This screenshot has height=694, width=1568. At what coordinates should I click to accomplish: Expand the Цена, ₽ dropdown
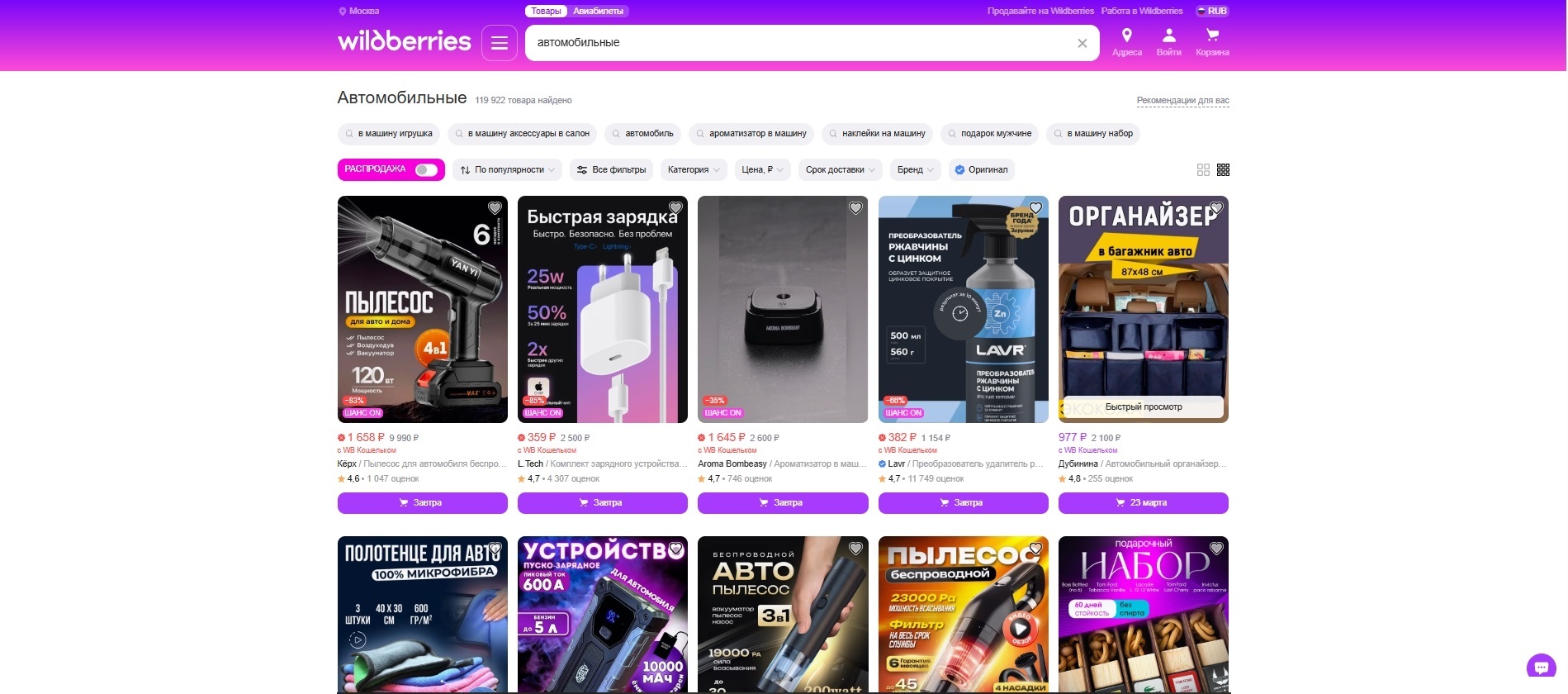tap(762, 169)
